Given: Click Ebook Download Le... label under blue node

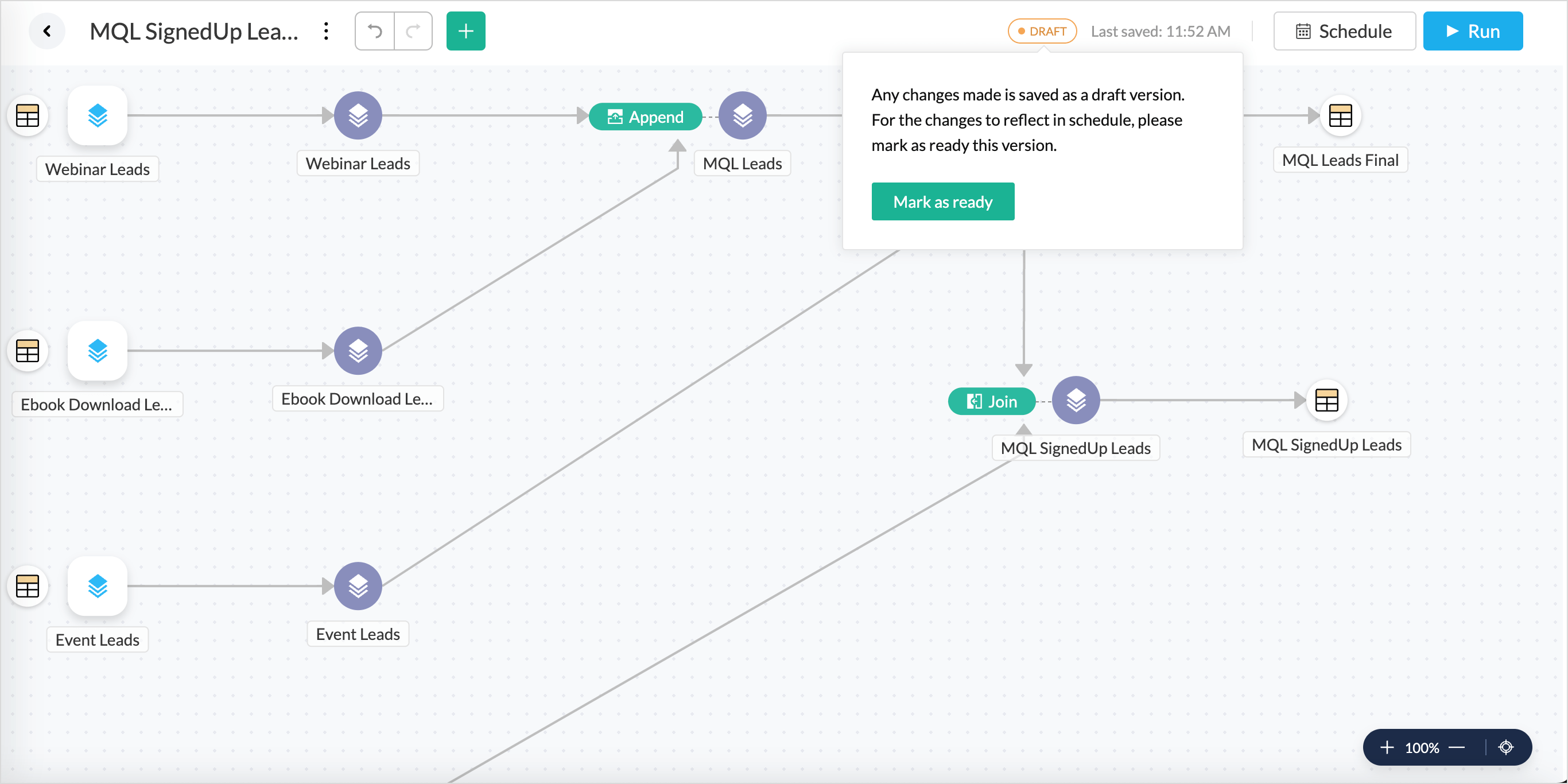Looking at the screenshot, I should [98, 404].
